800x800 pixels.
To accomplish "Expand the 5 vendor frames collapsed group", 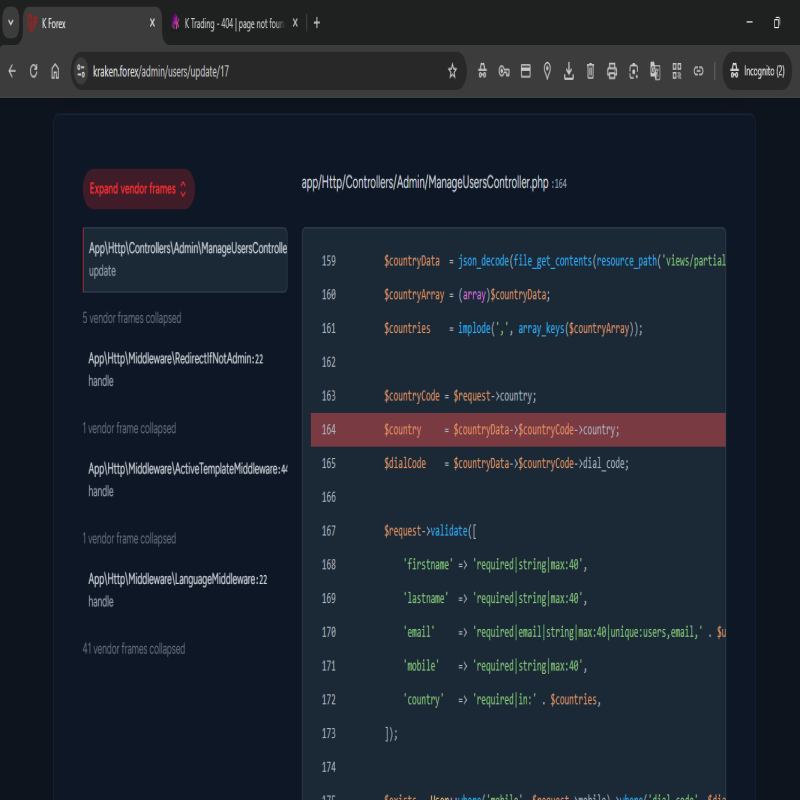I will pos(132,318).
